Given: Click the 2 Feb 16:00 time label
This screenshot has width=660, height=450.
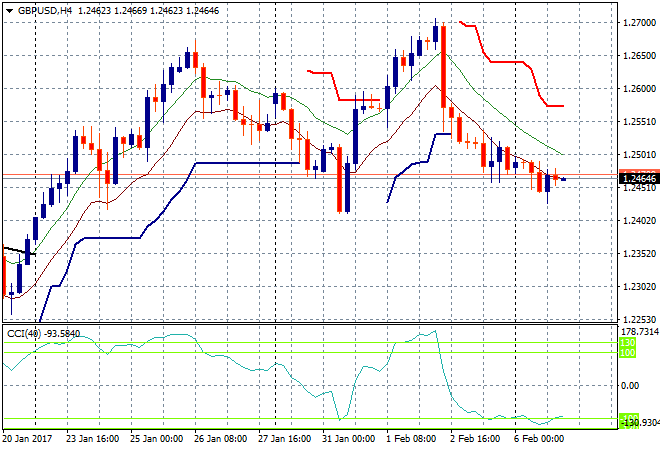Looking at the screenshot, I should pyautogui.click(x=475, y=439).
